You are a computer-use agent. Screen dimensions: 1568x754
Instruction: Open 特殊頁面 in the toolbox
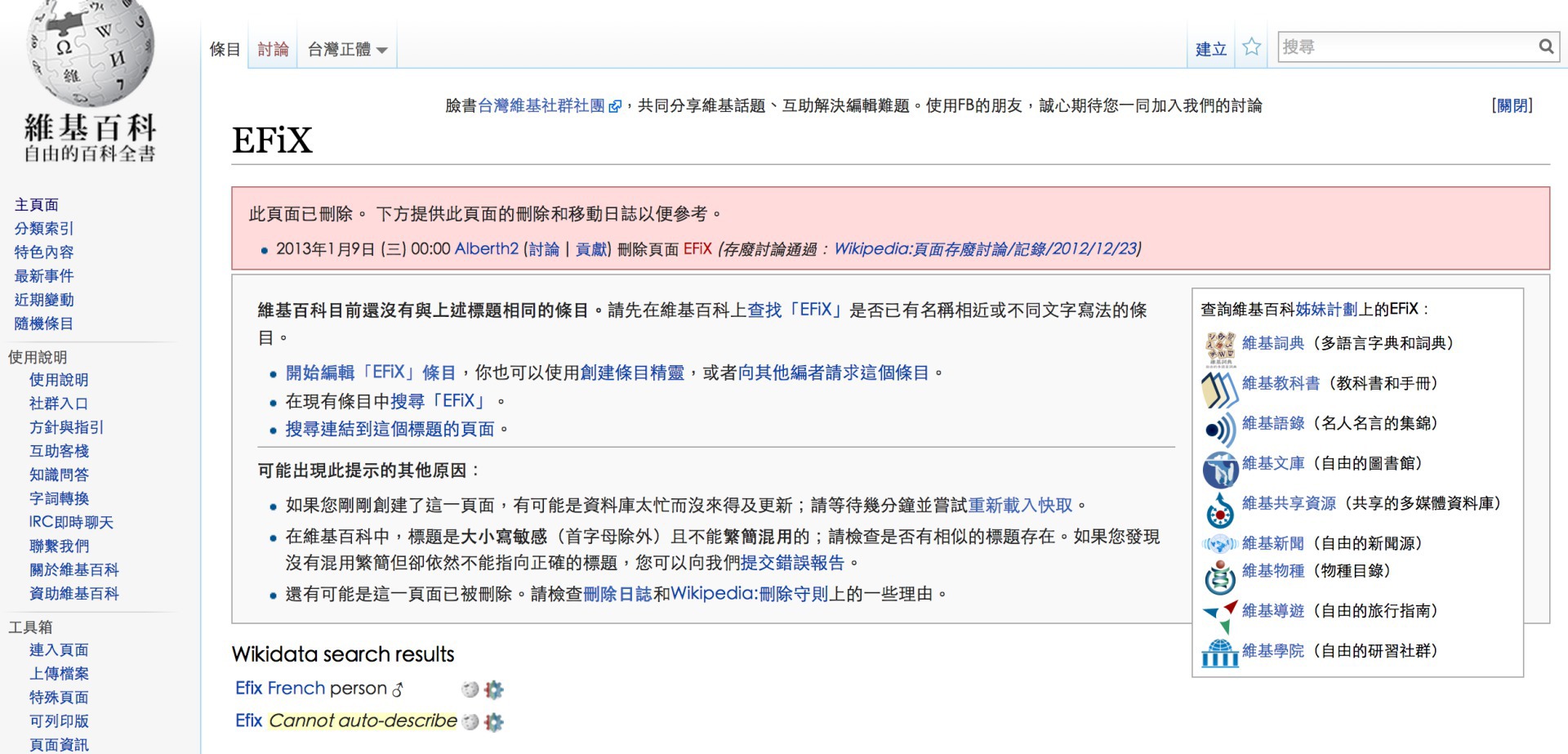point(59,697)
